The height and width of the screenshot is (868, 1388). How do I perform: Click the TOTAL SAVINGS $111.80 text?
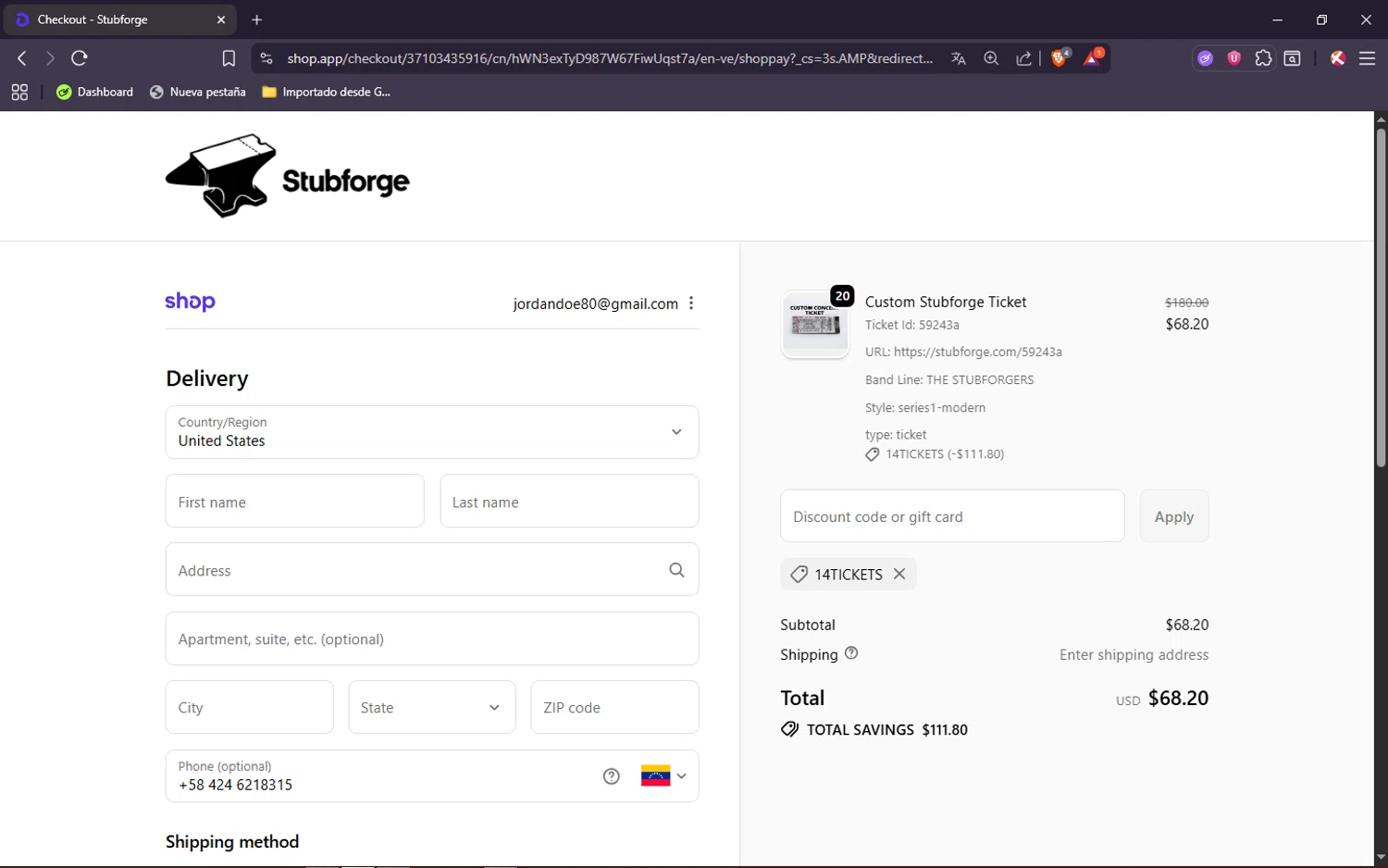pyautogui.click(x=886, y=729)
